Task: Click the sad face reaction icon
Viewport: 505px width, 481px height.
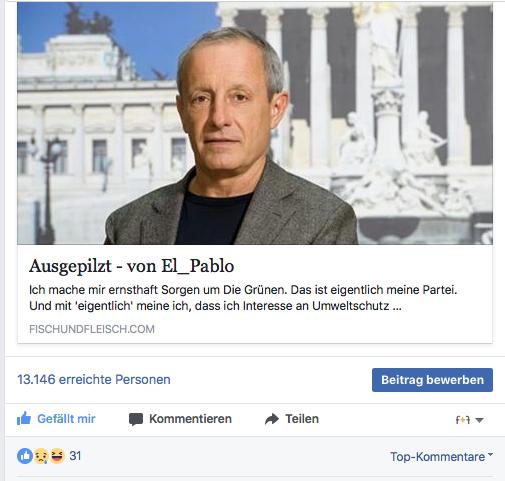Action: pyautogui.click(x=41, y=456)
